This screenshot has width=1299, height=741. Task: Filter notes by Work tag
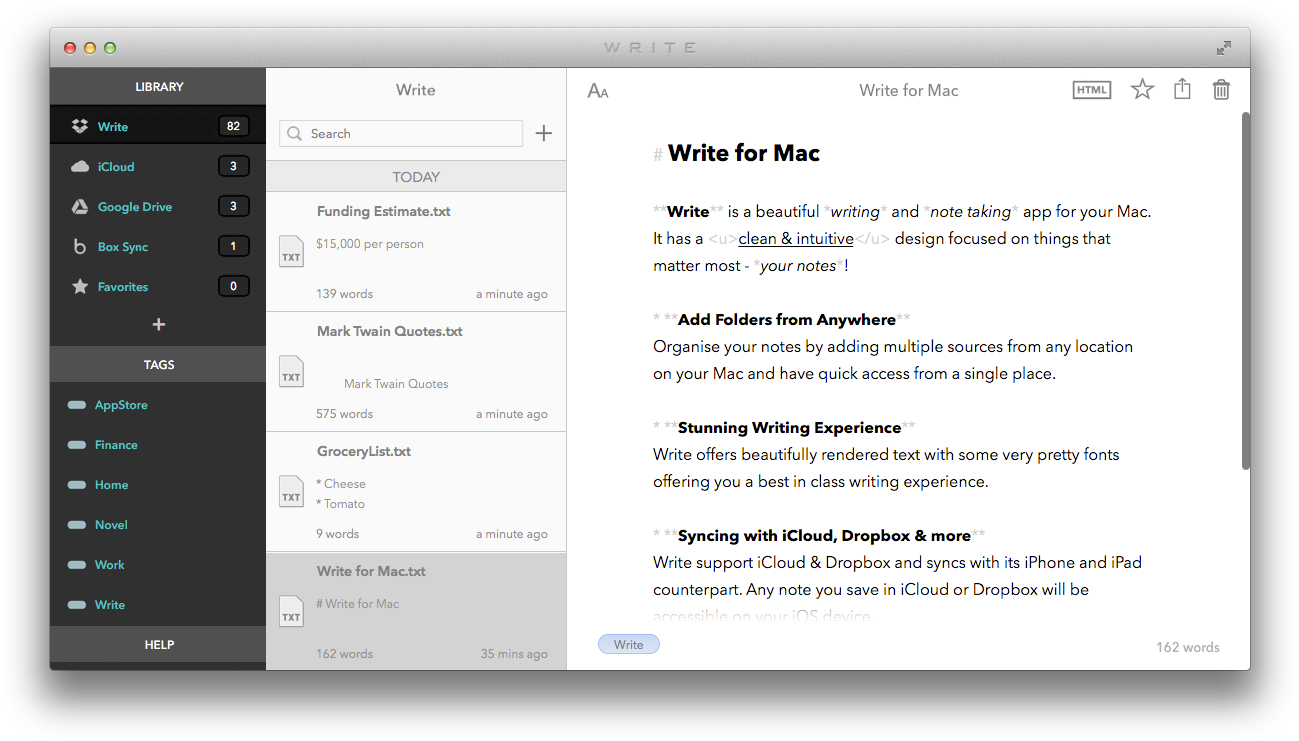point(158,565)
